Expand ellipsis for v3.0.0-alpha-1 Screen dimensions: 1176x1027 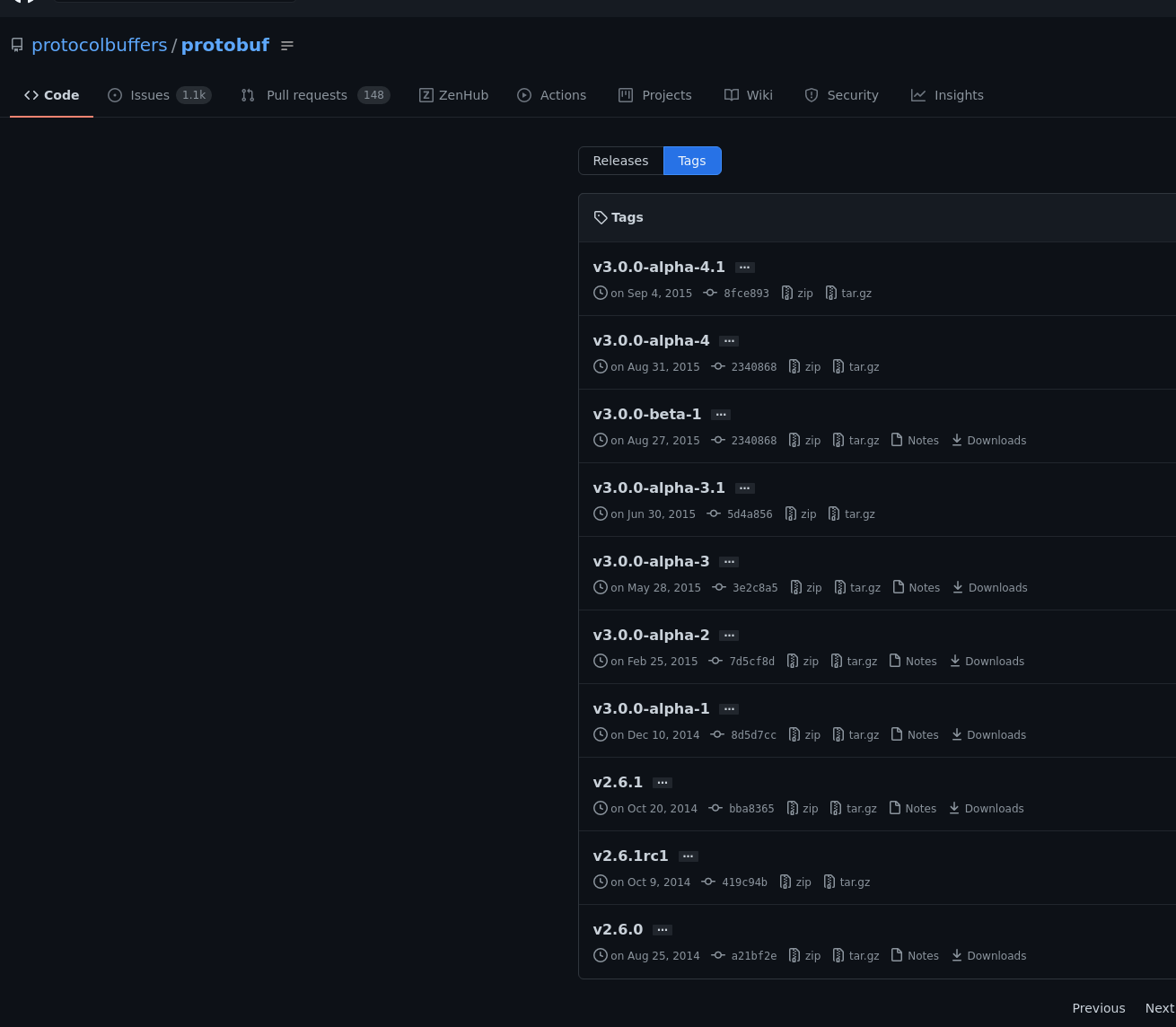[729, 709]
